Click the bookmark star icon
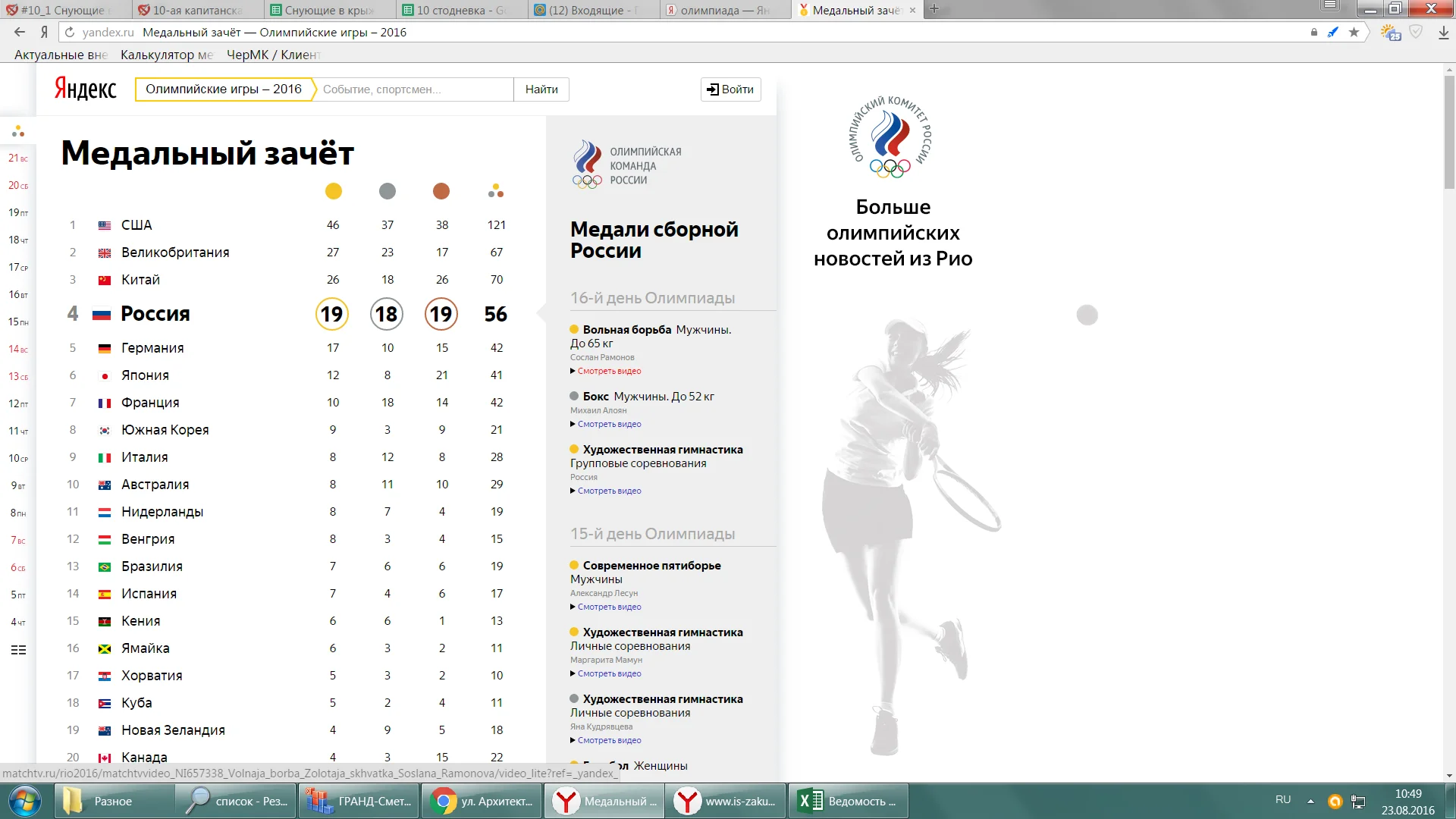 coord(1354,32)
